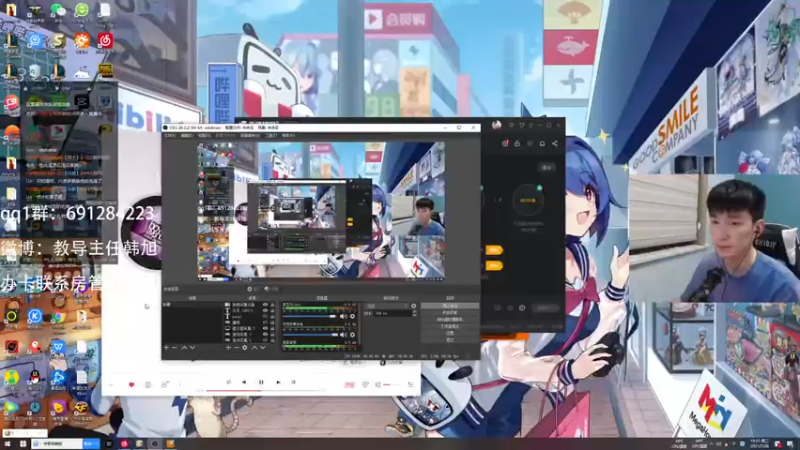
Task: Click 开始录制 start recording button
Action: click(x=449, y=313)
